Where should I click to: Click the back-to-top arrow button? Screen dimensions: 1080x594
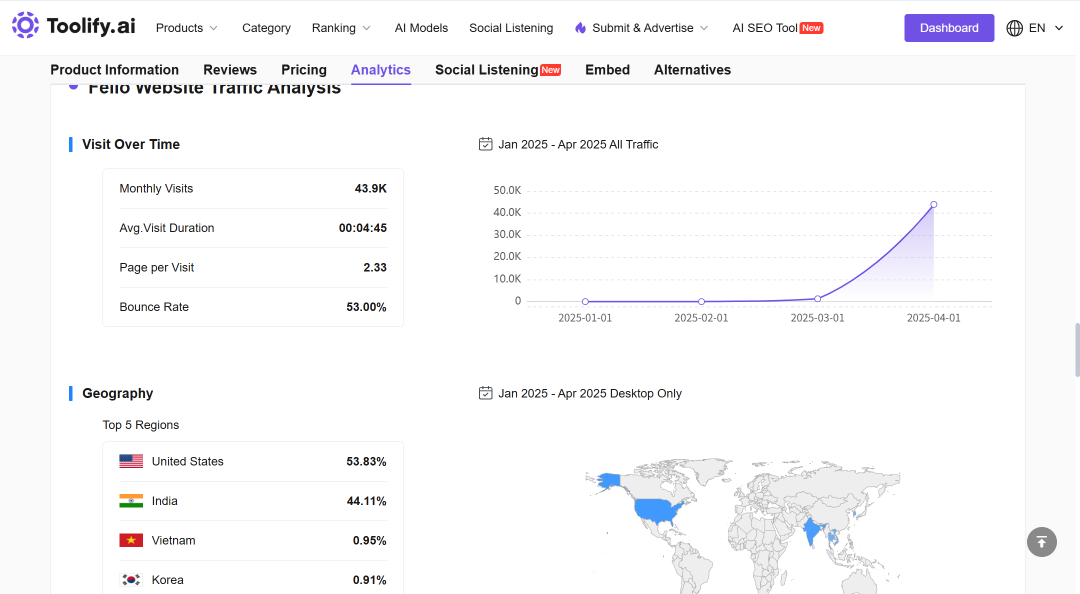click(1041, 542)
